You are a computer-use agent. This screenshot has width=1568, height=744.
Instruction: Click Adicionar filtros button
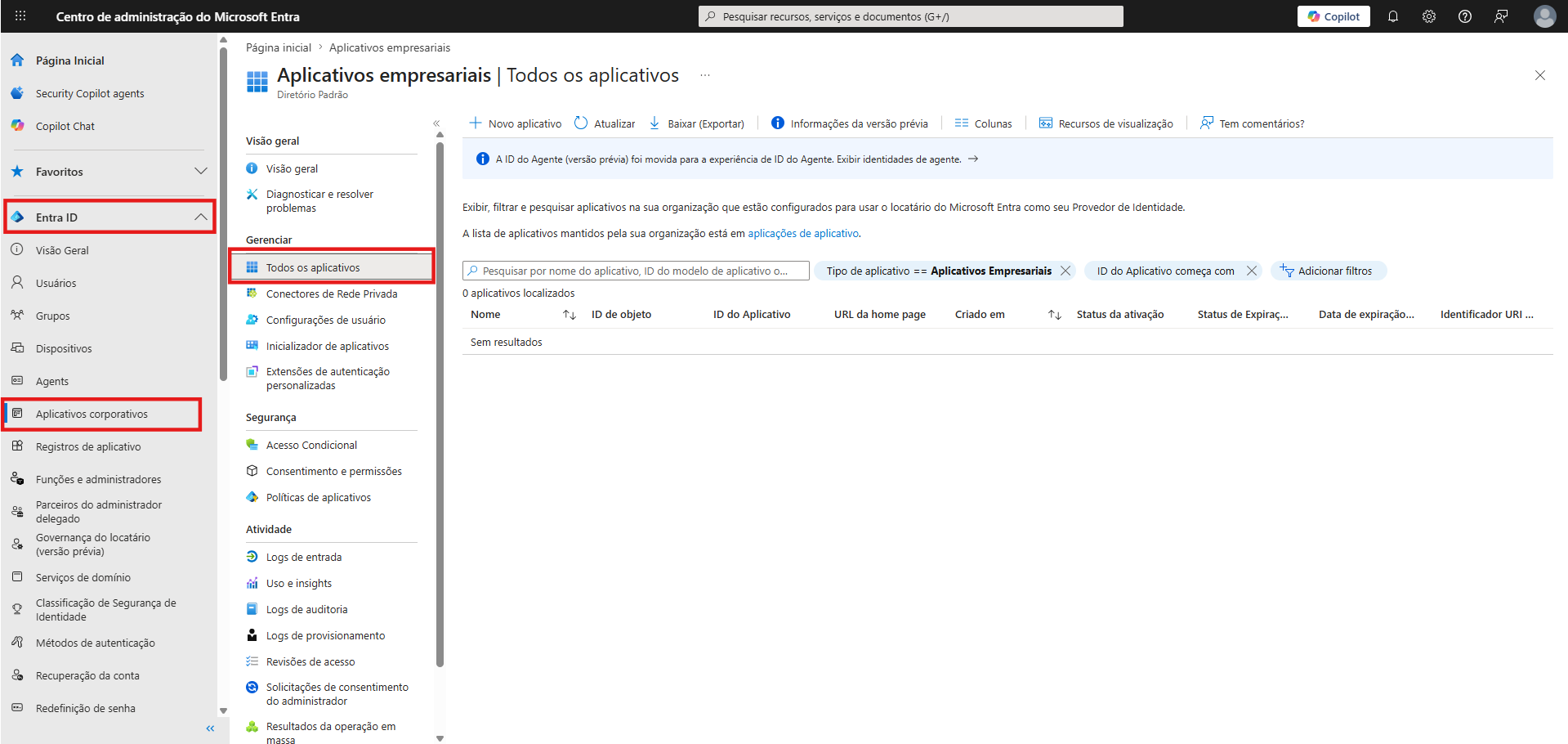pos(1328,271)
